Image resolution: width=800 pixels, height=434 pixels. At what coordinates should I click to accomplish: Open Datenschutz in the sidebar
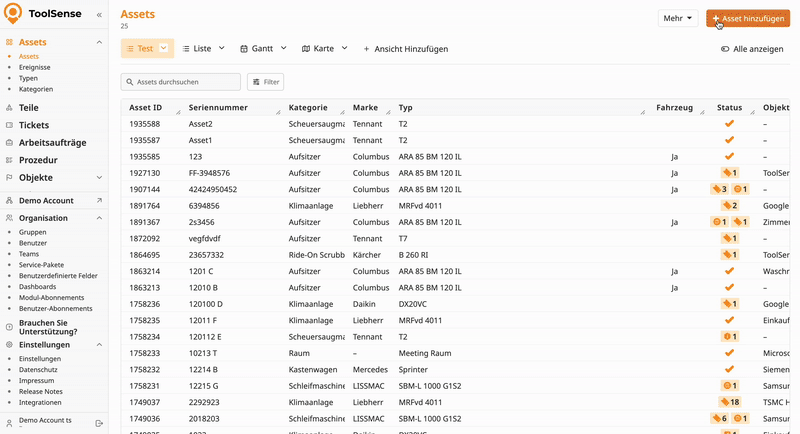point(38,370)
